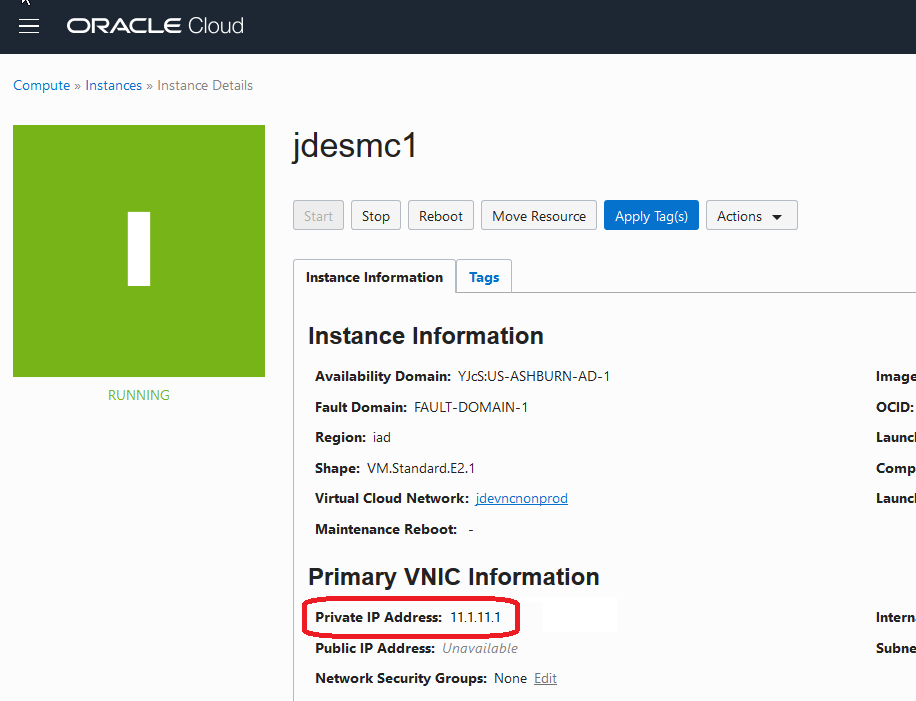Click the green RUNNING status icon
916x701 pixels.
(x=138, y=251)
